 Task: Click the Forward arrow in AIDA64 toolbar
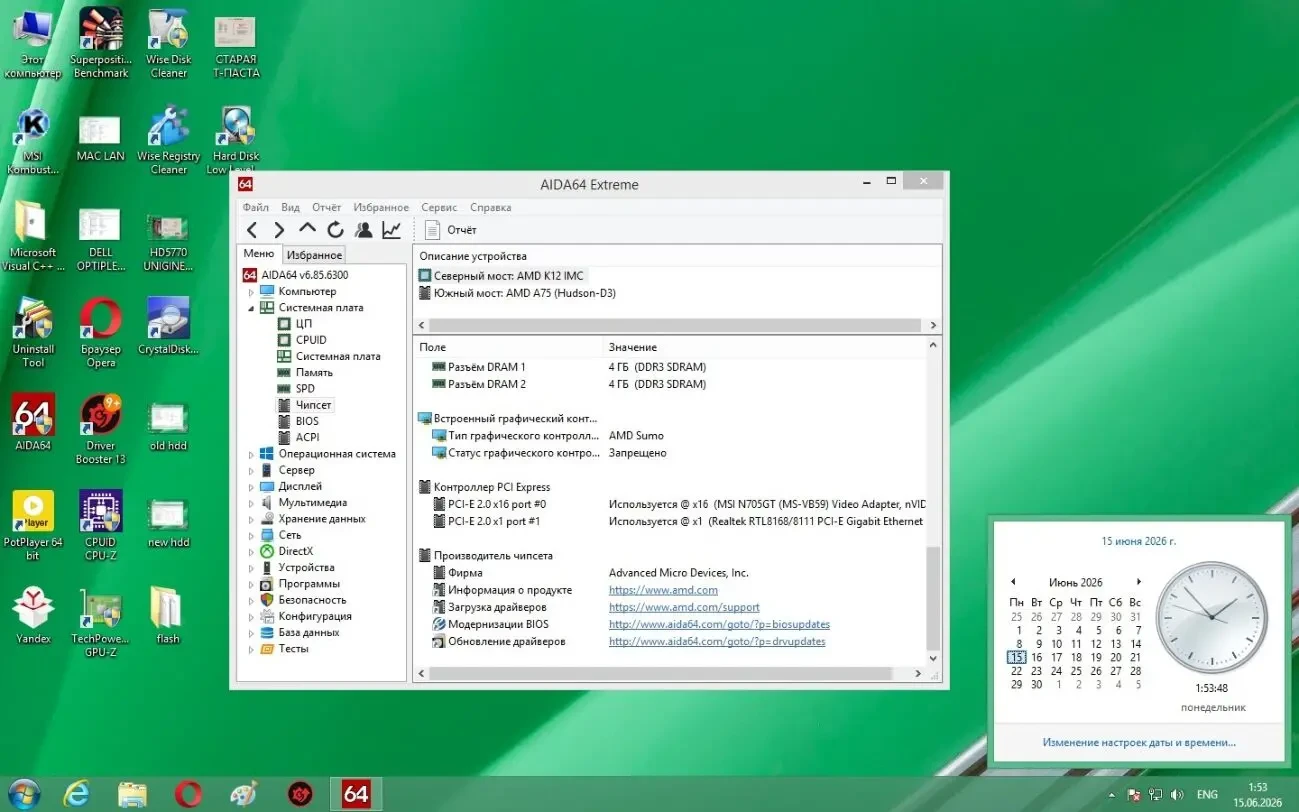[x=279, y=230]
